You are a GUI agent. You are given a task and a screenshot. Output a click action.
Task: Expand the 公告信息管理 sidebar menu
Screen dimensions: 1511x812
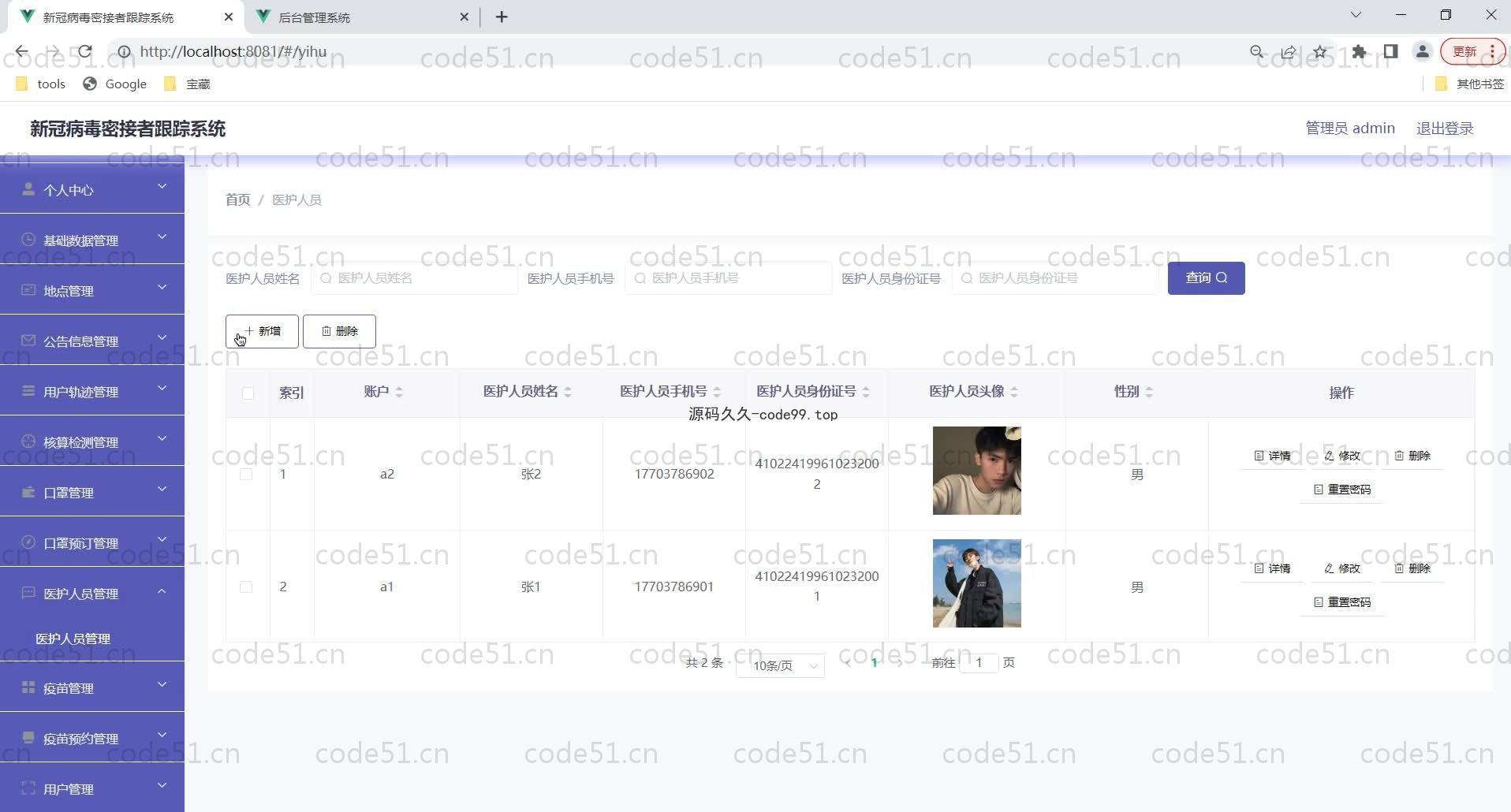[x=92, y=341]
